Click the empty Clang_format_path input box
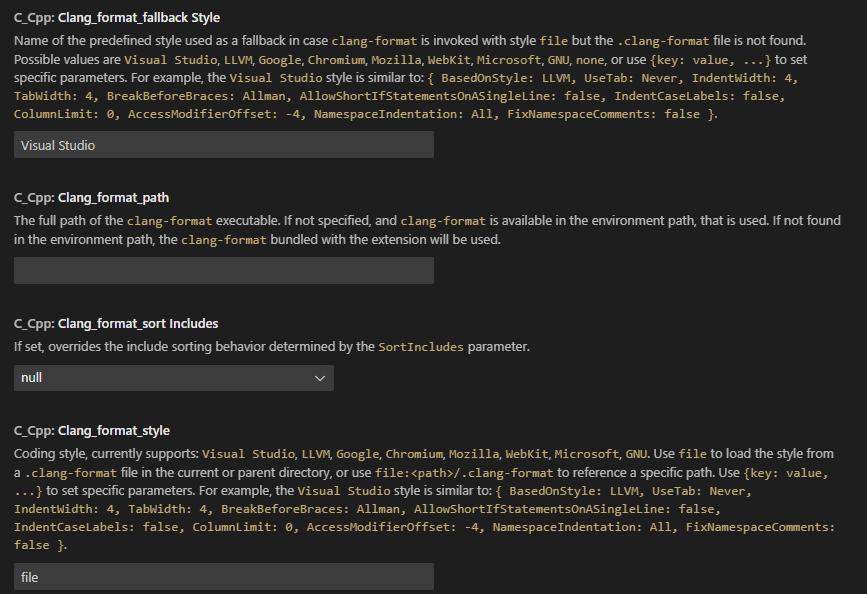 coord(224,270)
